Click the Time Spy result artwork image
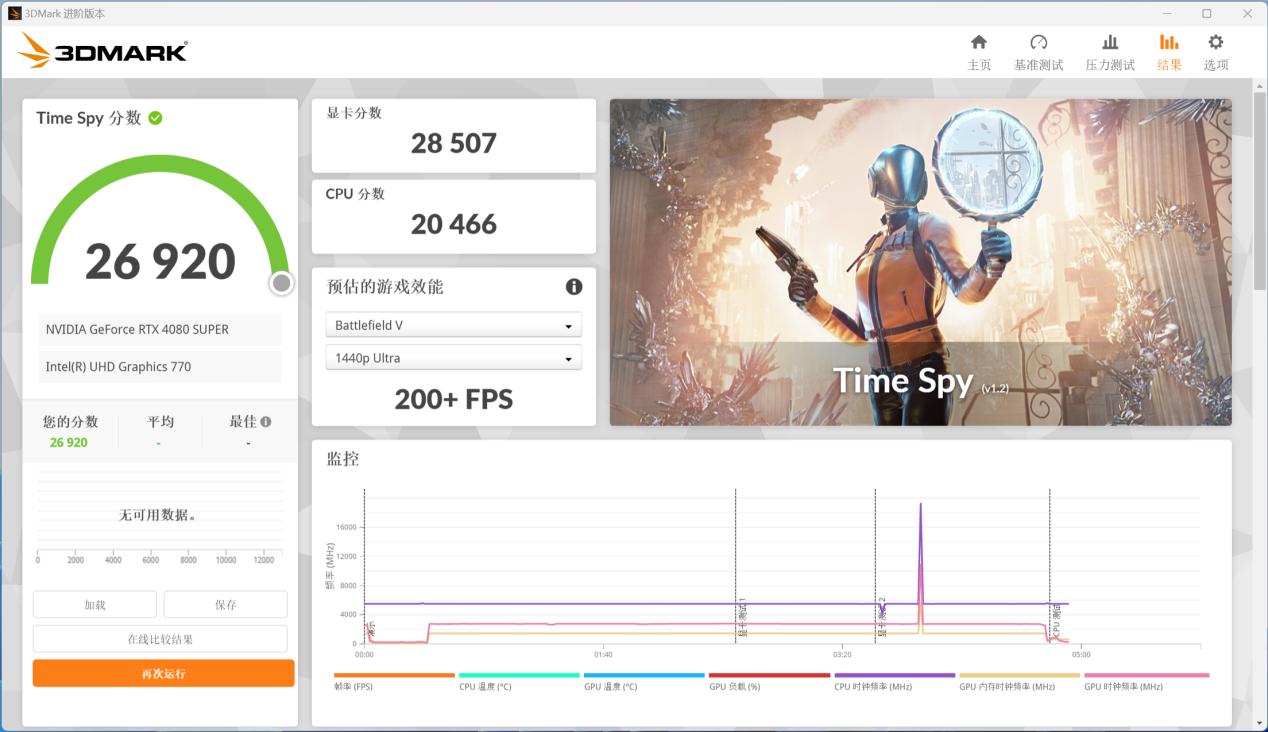Viewport: 1268px width, 732px height. click(920, 262)
